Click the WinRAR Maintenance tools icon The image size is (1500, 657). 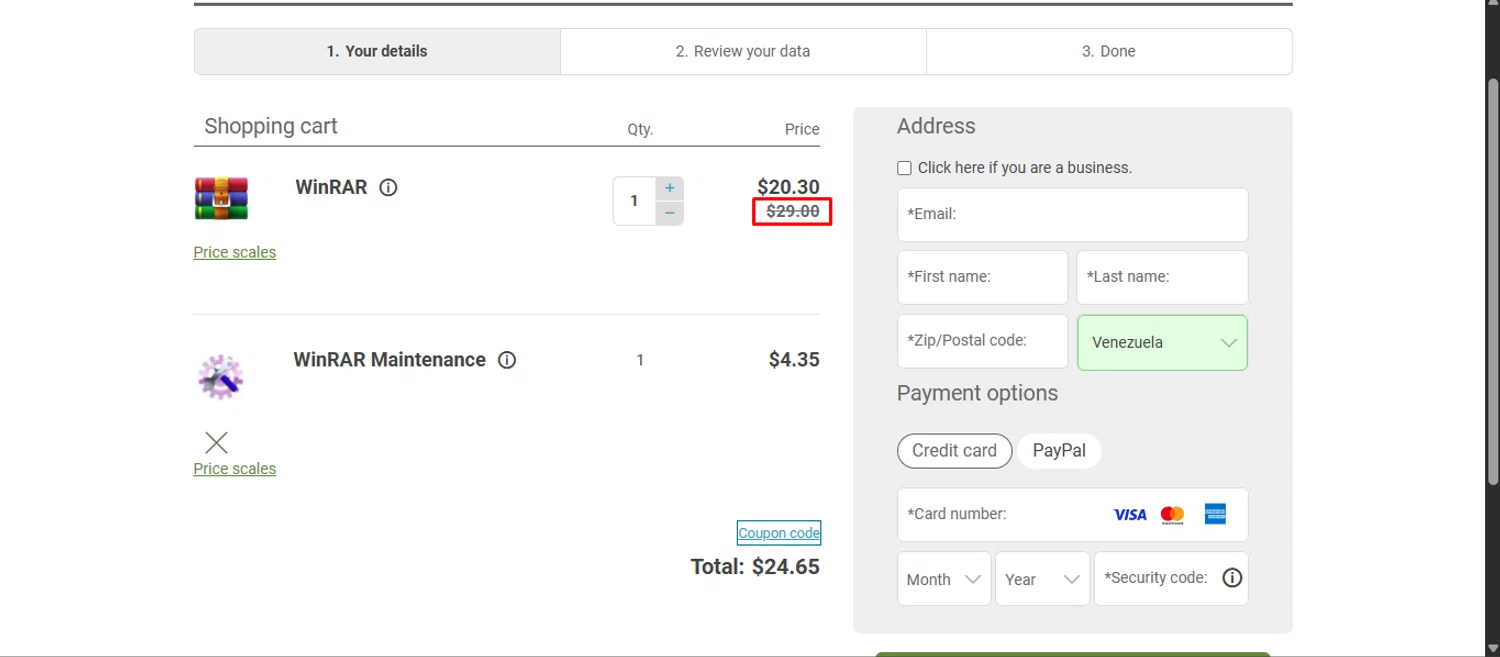[x=221, y=377]
